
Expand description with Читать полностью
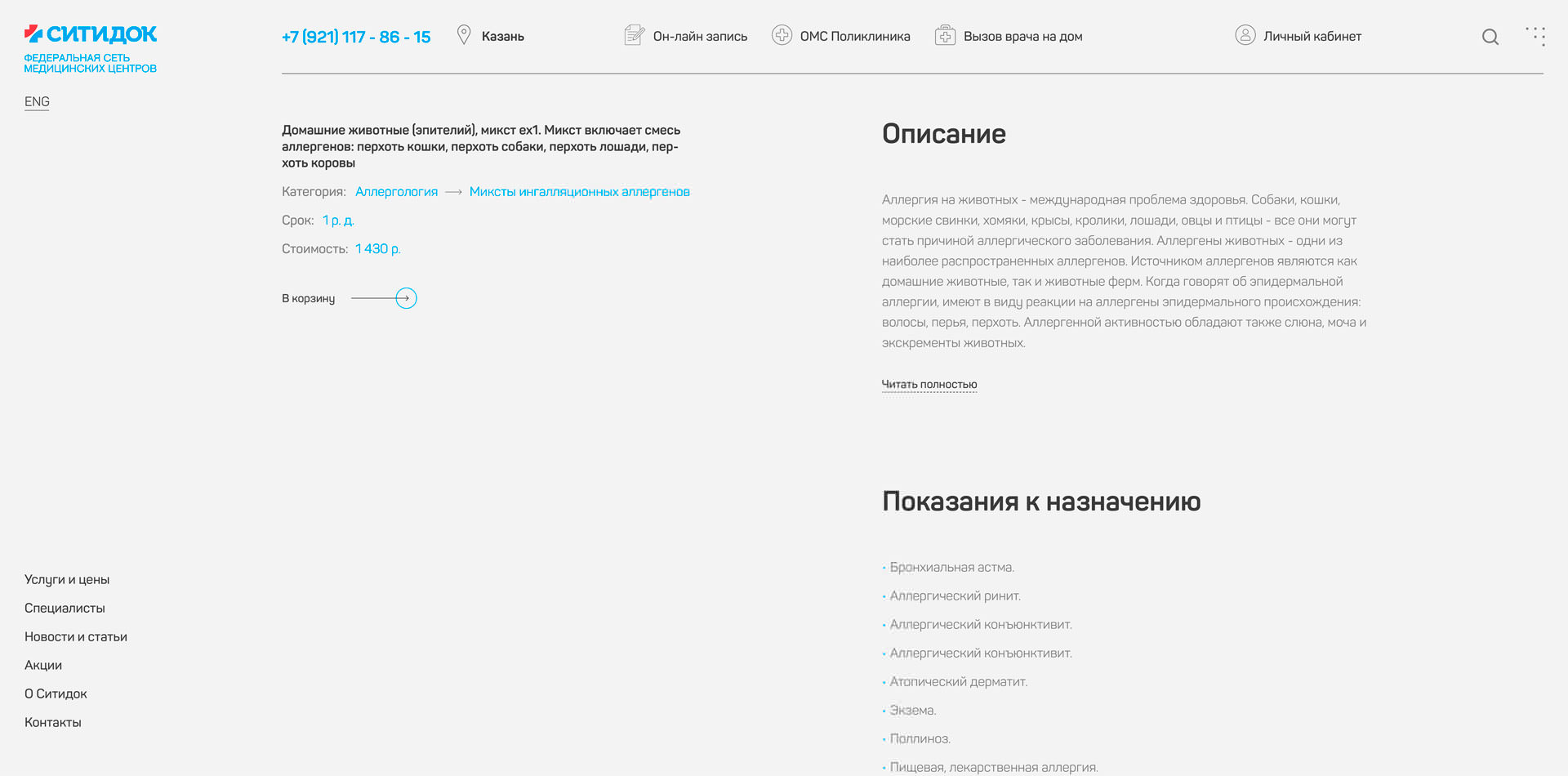click(929, 384)
